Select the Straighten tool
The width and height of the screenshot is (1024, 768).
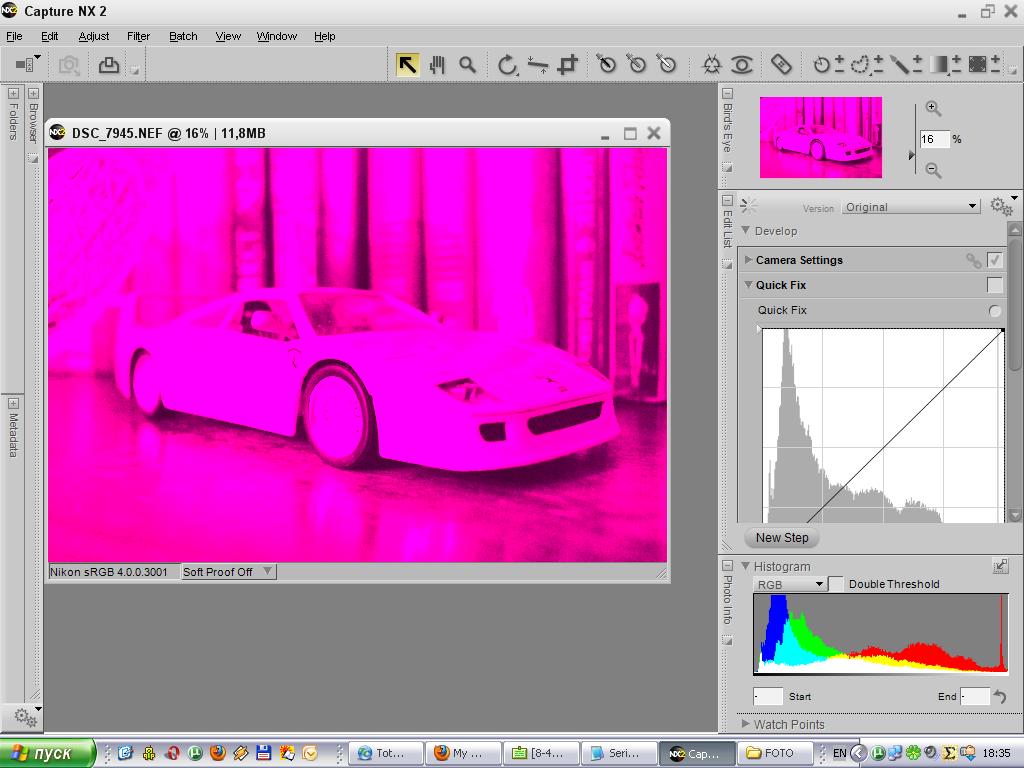point(538,65)
